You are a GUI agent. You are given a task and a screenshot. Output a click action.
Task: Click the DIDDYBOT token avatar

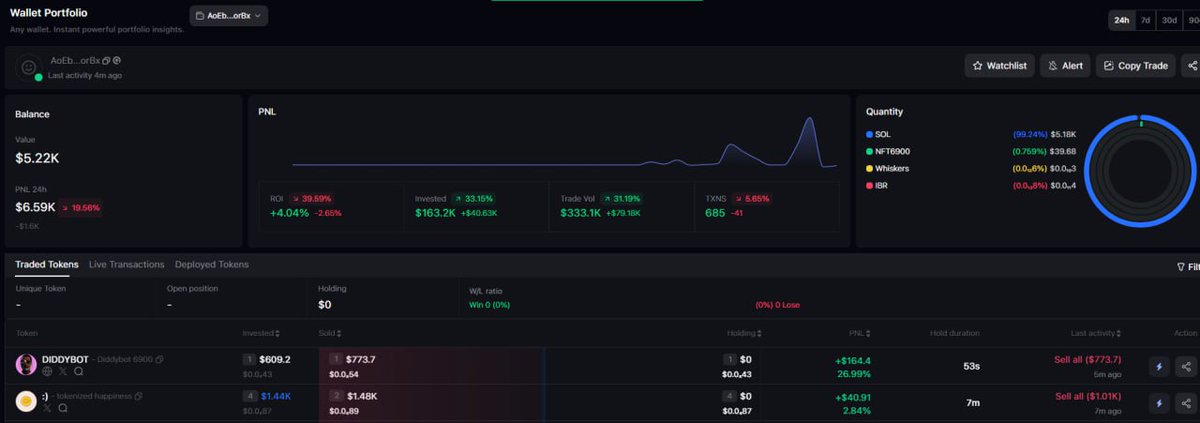click(x=26, y=365)
